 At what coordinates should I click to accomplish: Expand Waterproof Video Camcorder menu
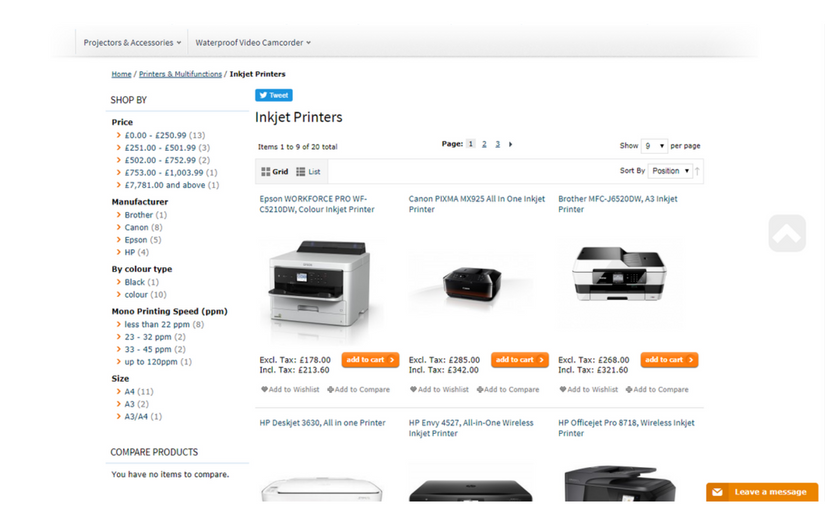tap(253, 43)
